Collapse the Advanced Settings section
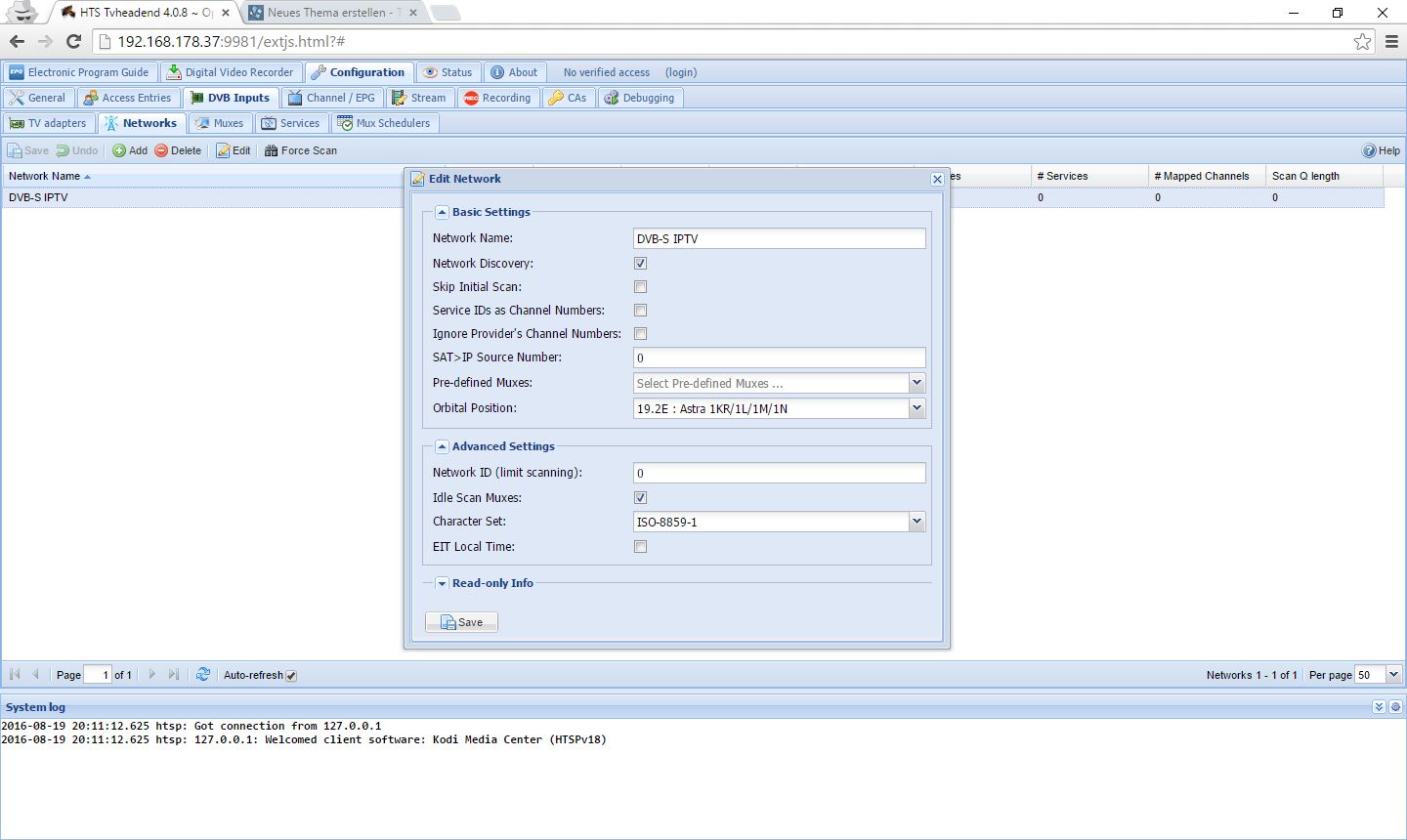The image size is (1407, 840). pos(442,446)
